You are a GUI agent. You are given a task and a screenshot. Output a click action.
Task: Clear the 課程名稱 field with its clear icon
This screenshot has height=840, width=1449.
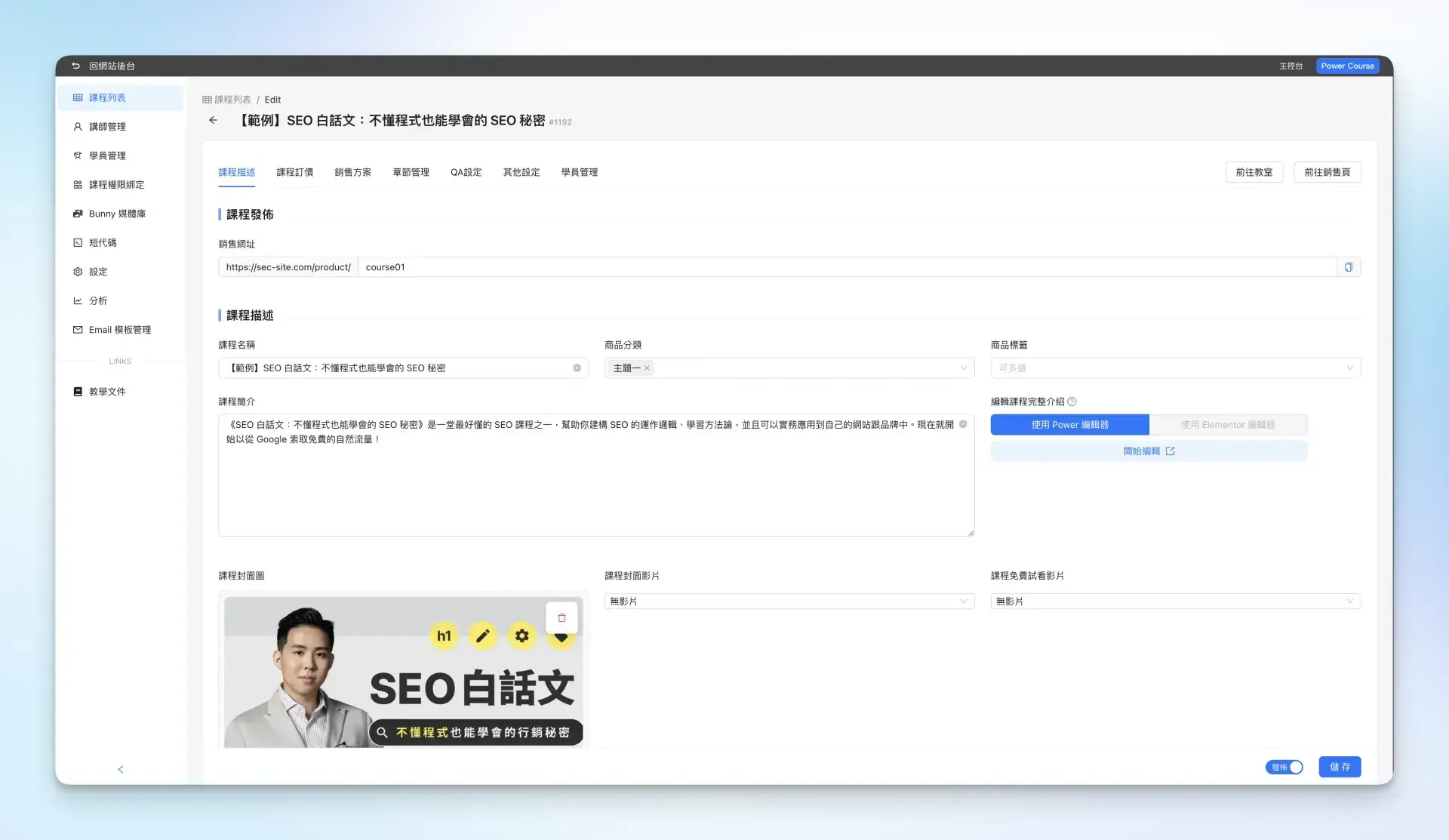(577, 368)
